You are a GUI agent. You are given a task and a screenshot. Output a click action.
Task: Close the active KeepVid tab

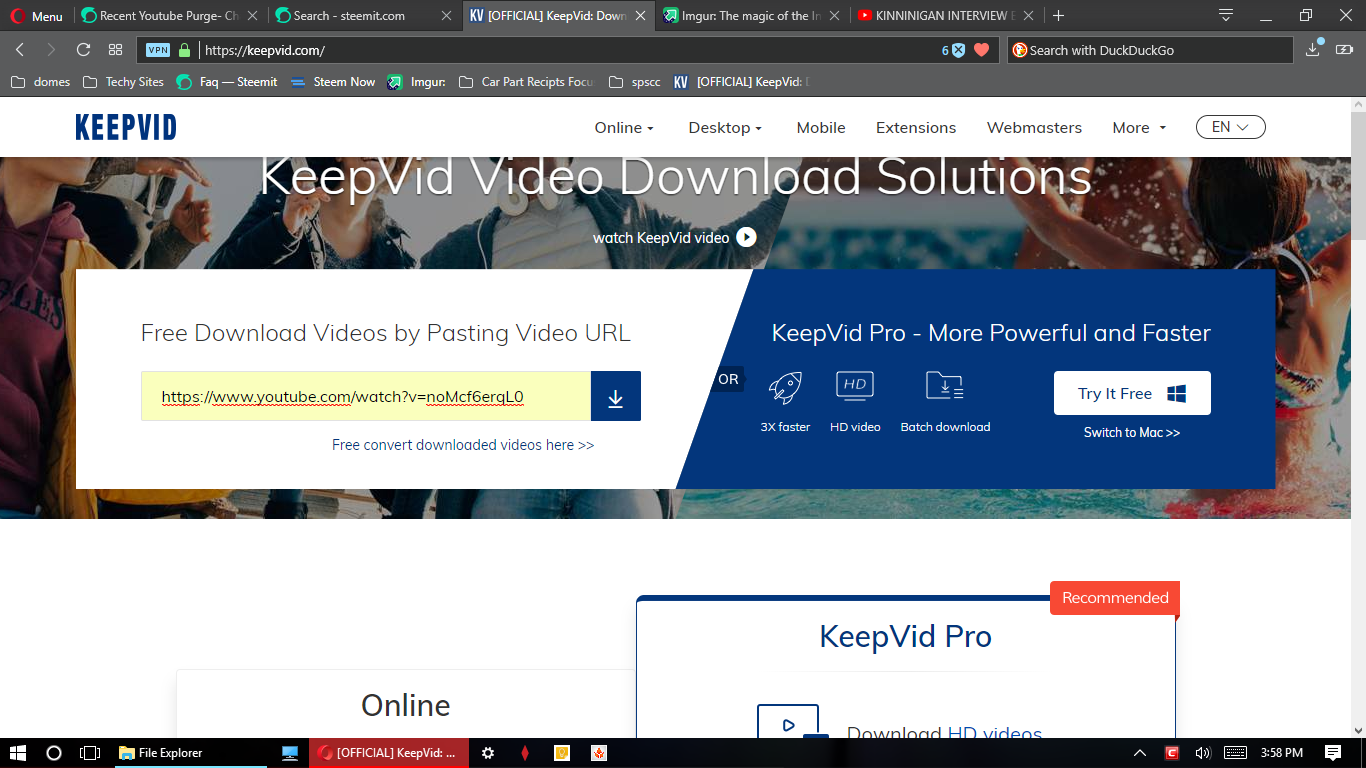pyautogui.click(x=641, y=16)
